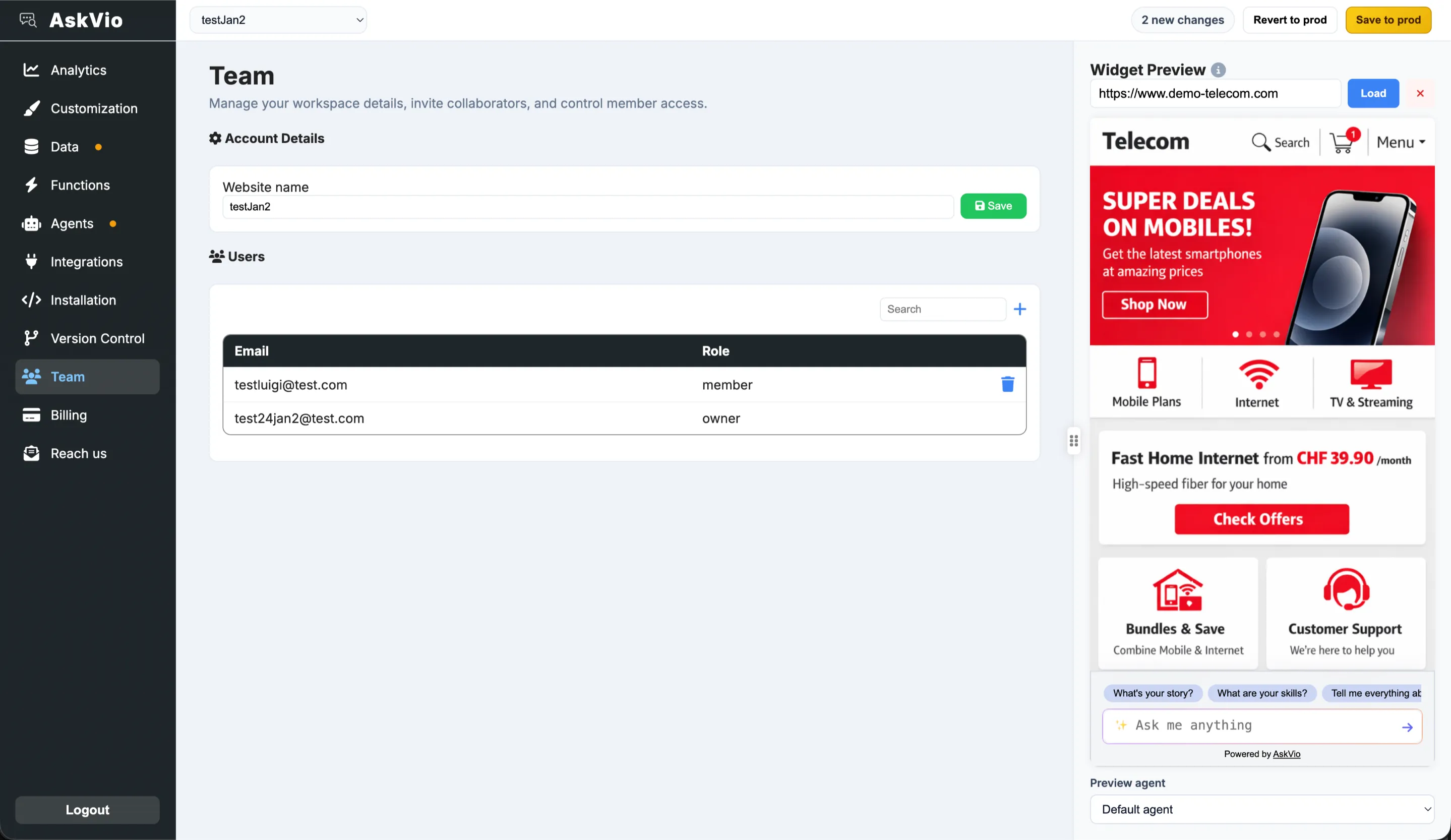This screenshot has height=840, width=1451.
Task: Click the Version Control branch icon
Action: click(31, 338)
